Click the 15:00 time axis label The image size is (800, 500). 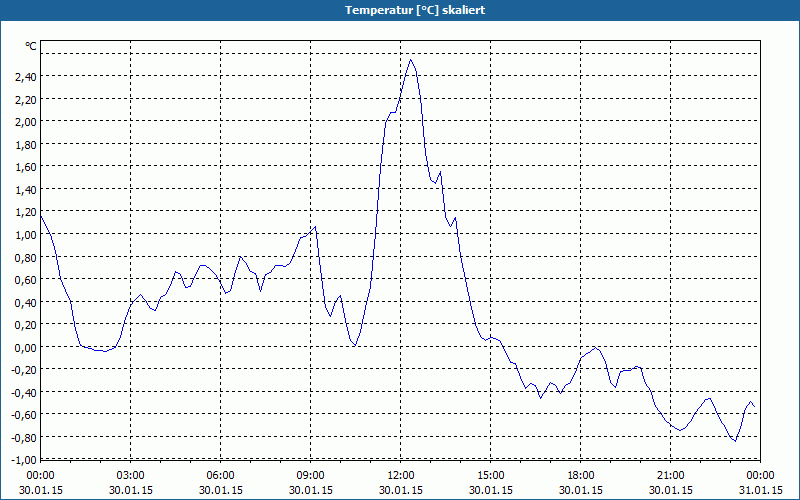coord(491,476)
